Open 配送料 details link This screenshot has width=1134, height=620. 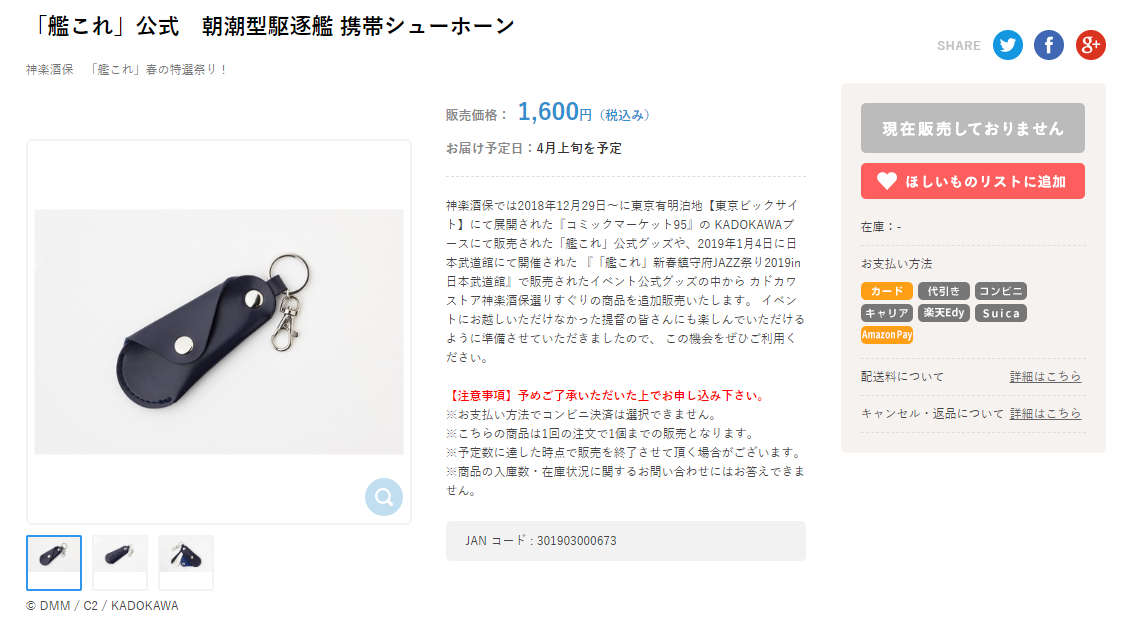point(1045,376)
